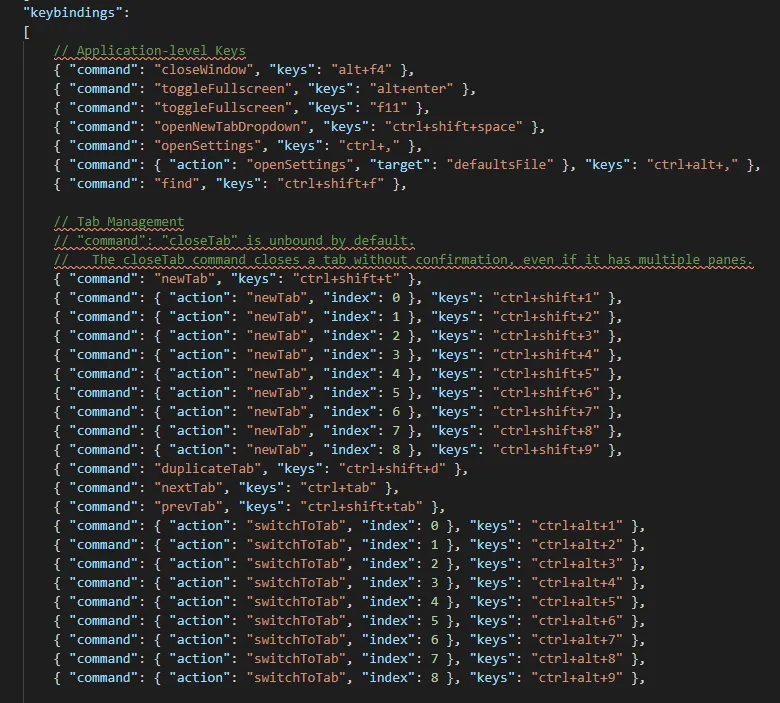Click the "ctrl+shift+2" keys value
The image size is (780, 703).
click(546, 317)
